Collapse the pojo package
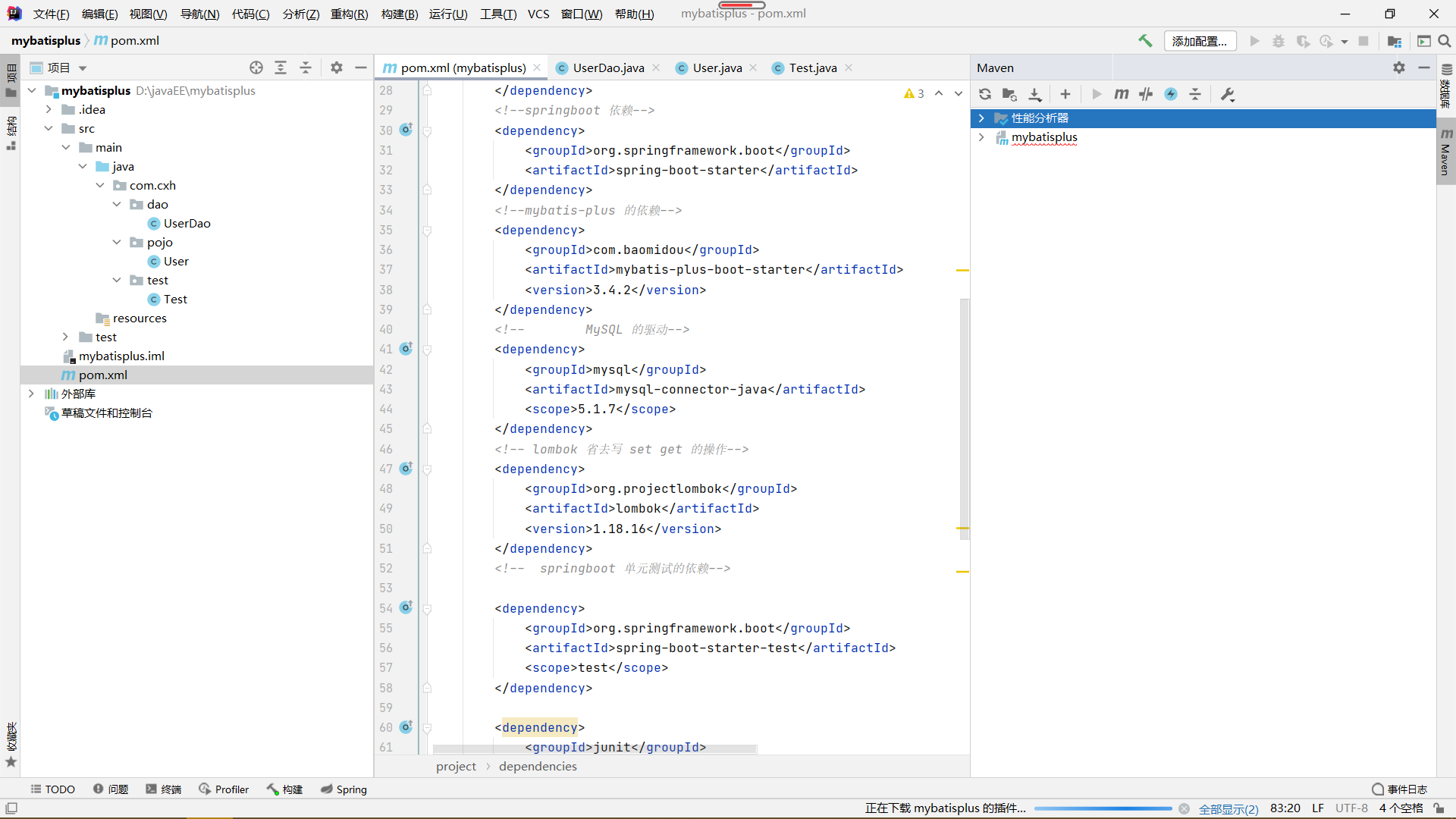This screenshot has height=819, width=1456. (x=117, y=242)
